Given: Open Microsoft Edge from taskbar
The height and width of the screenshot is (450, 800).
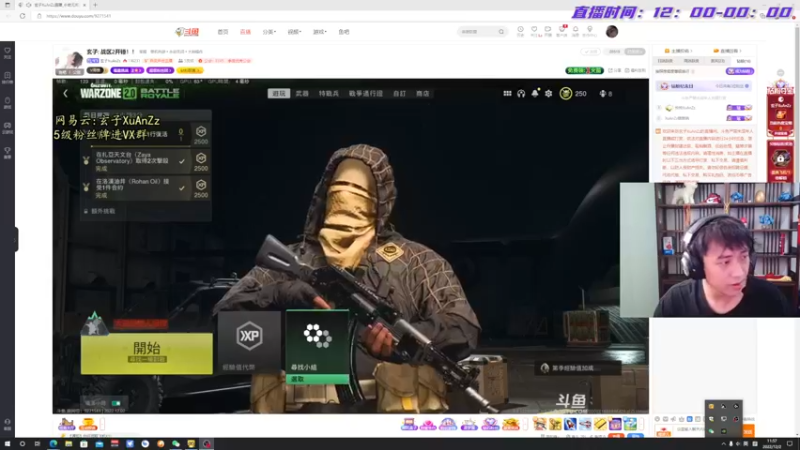Looking at the screenshot, I should click(53, 444).
